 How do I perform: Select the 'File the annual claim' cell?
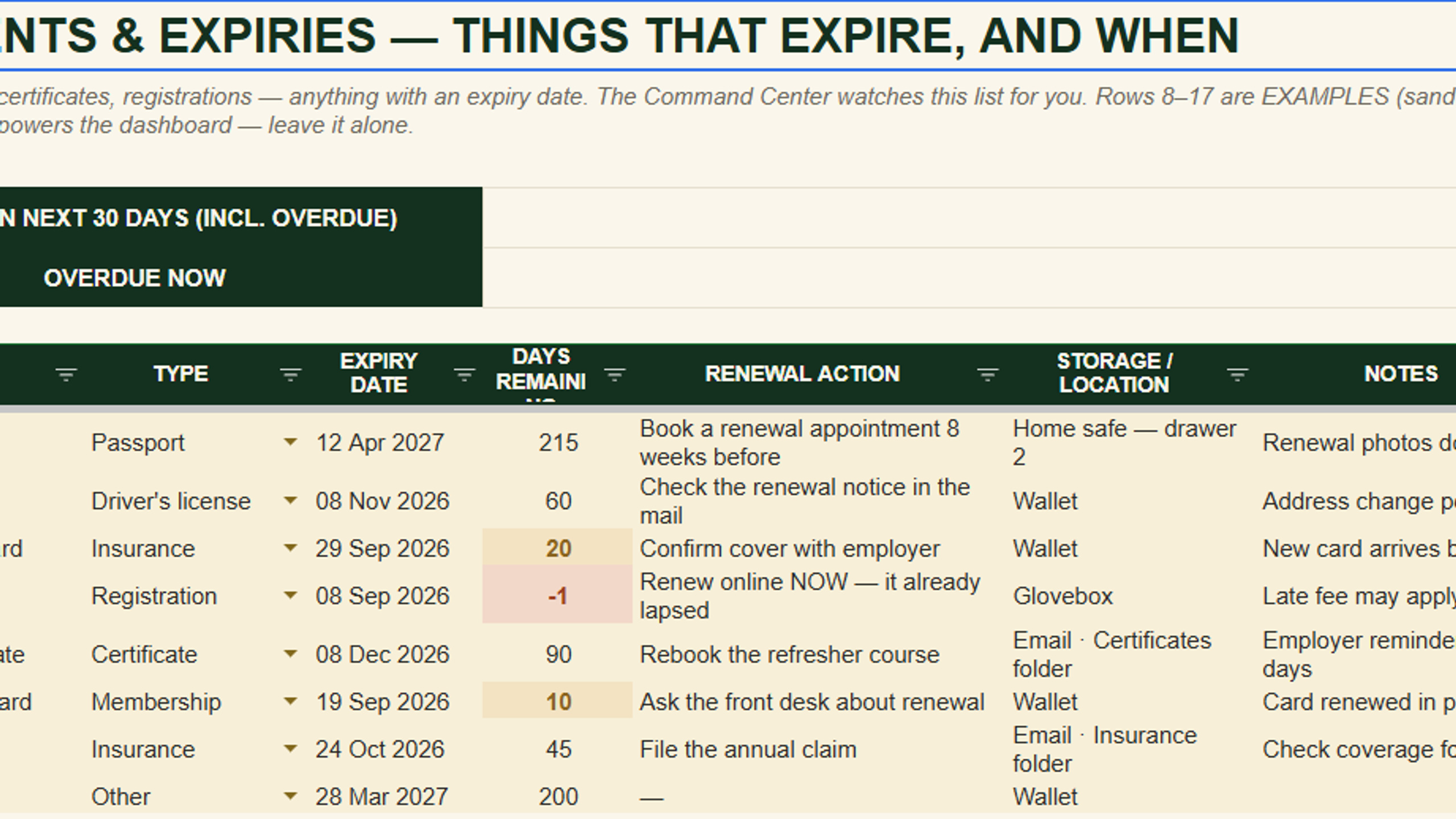click(819, 749)
